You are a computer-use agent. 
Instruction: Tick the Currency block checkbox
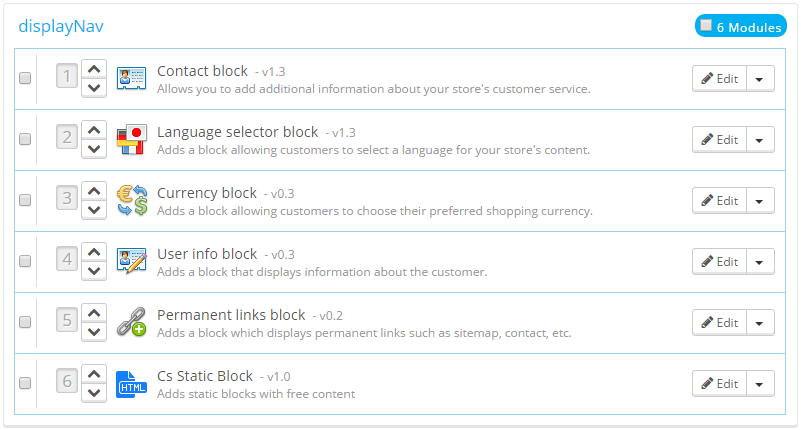pyautogui.click(x=25, y=201)
